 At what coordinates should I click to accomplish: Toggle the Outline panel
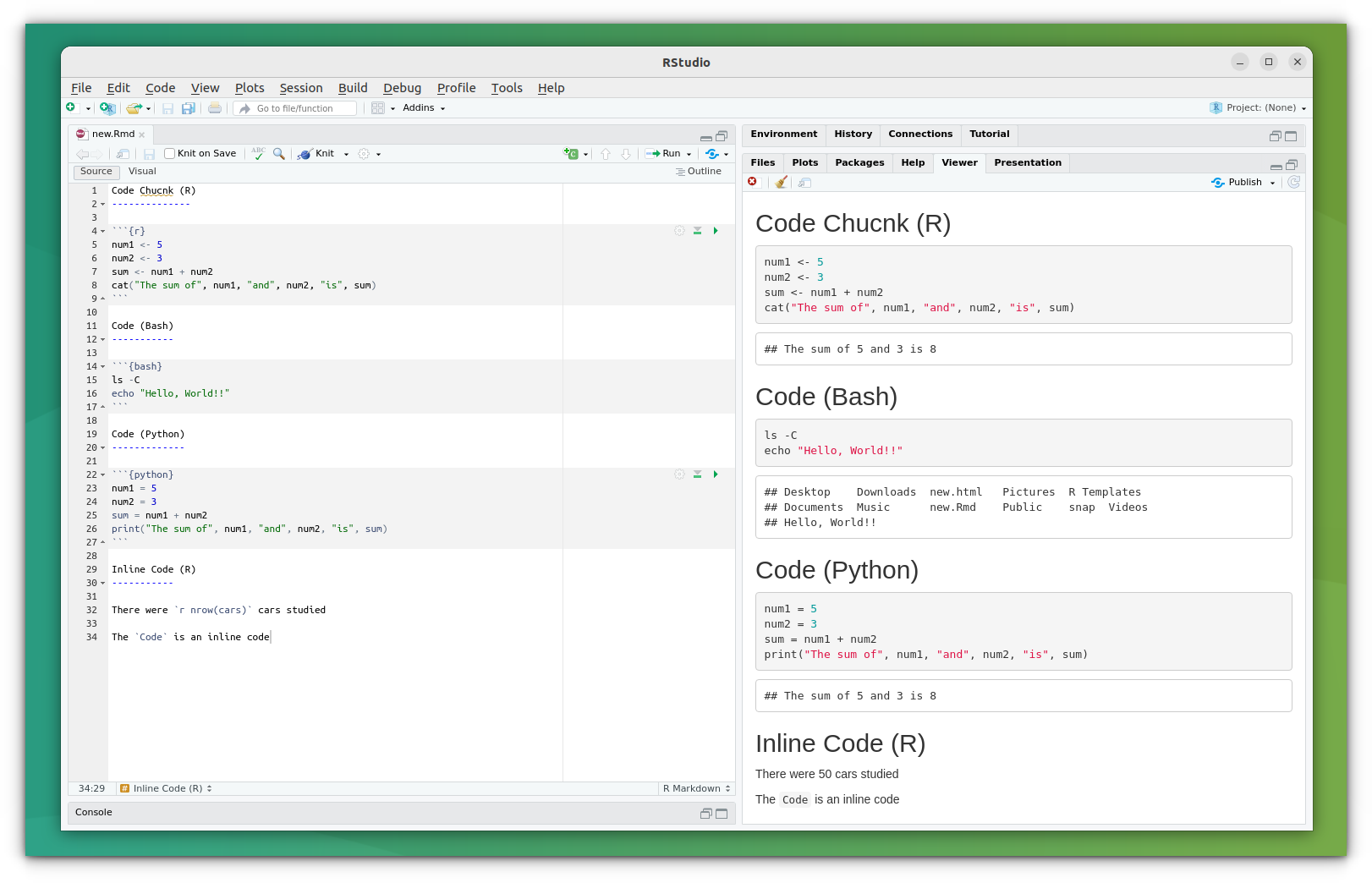pyautogui.click(x=699, y=171)
